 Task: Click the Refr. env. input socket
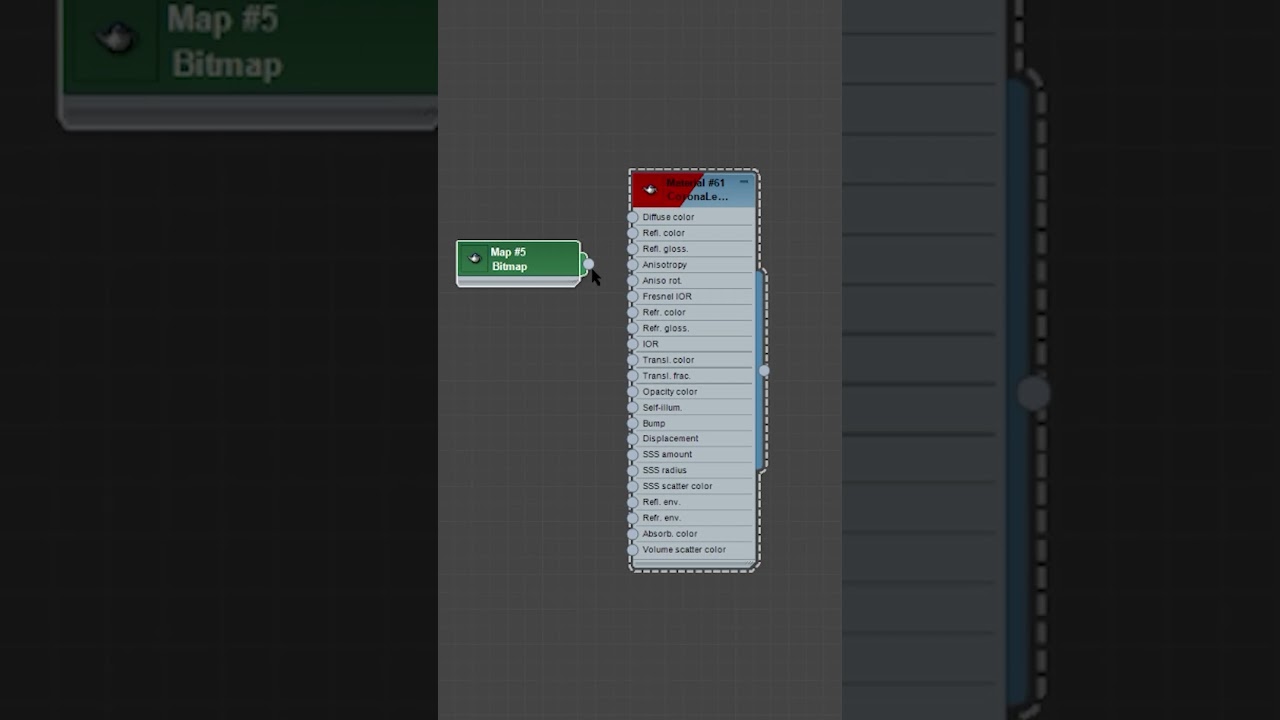coord(632,518)
